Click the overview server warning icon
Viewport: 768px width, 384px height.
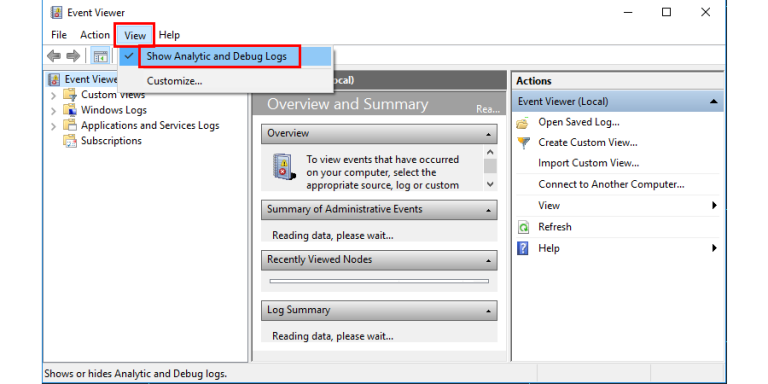tap(284, 167)
